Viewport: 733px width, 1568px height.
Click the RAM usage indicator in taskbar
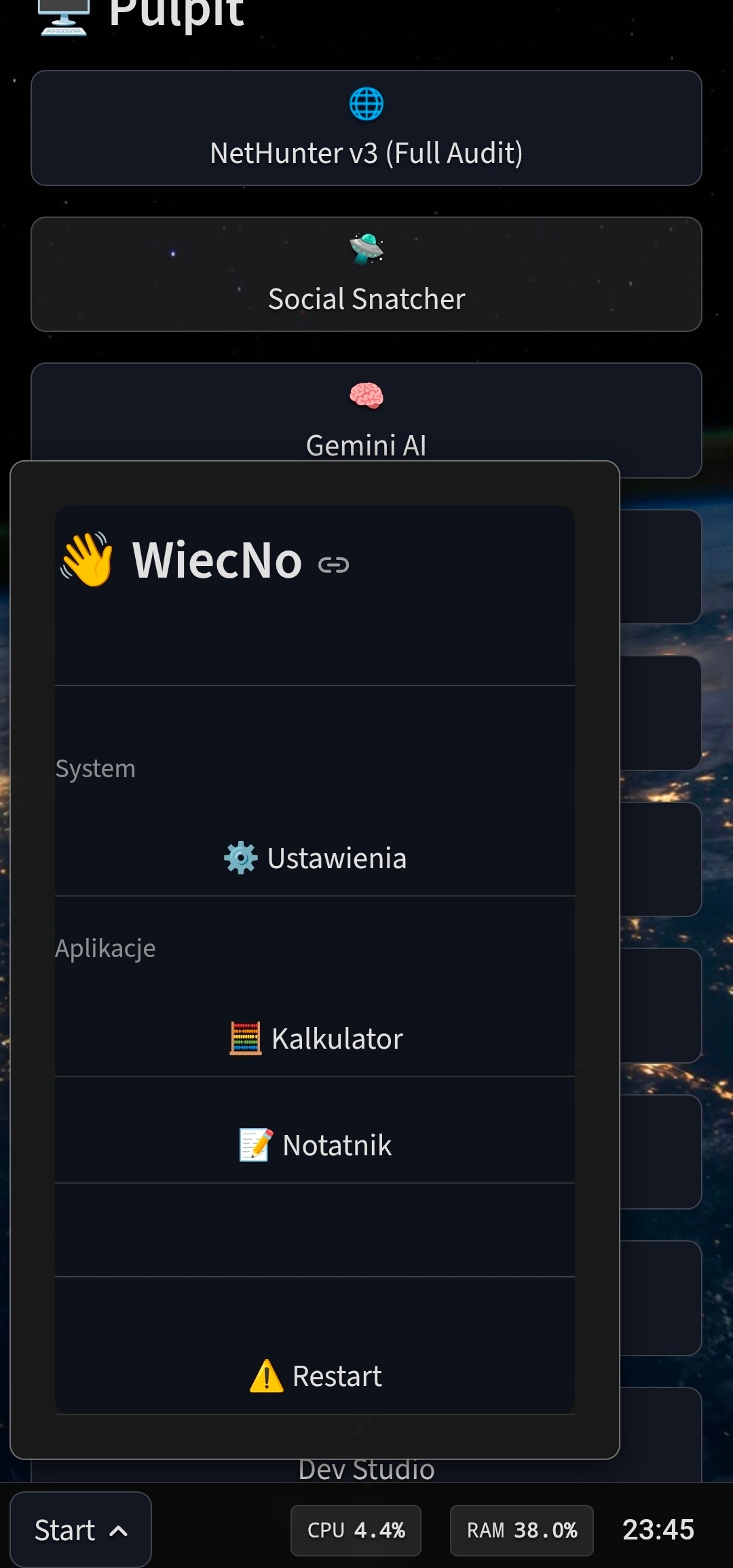pyautogui.click(x=522, y=1531)
